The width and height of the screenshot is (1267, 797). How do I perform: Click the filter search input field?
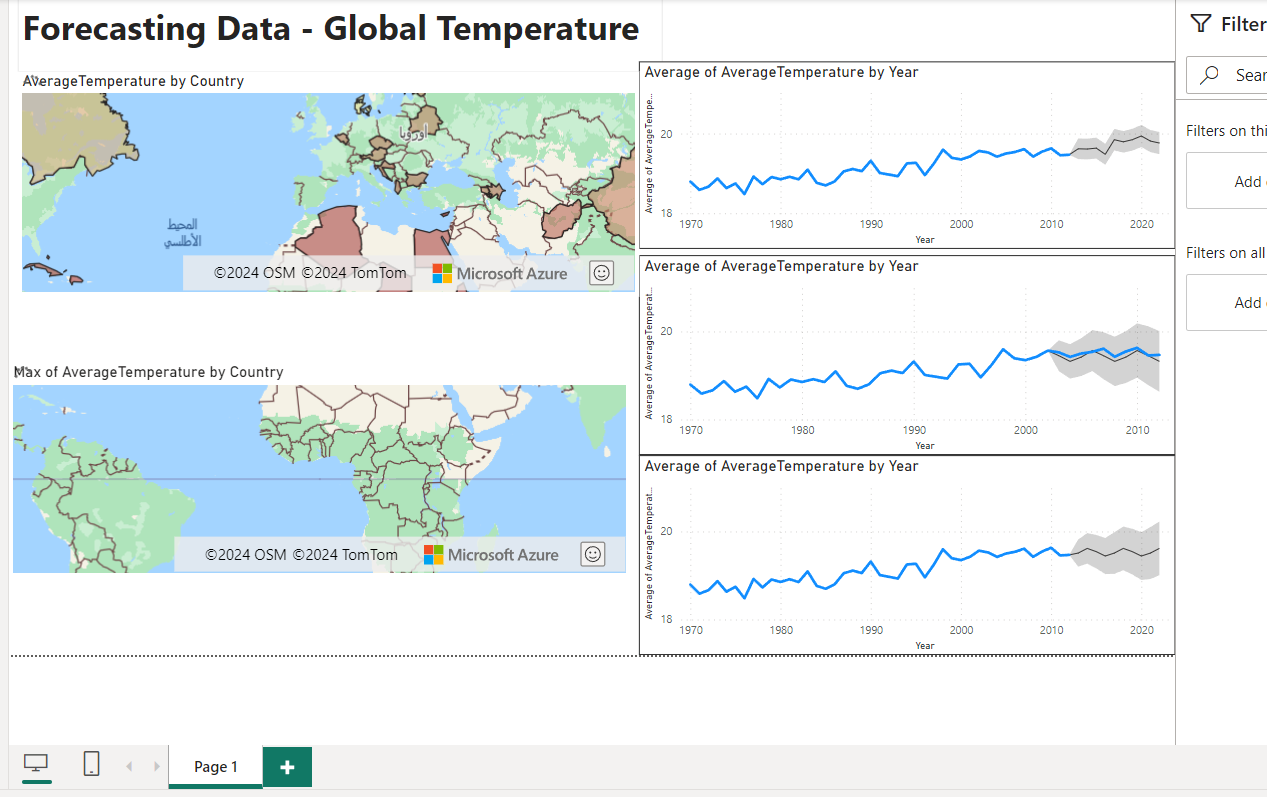click(x=1245, y=75)
